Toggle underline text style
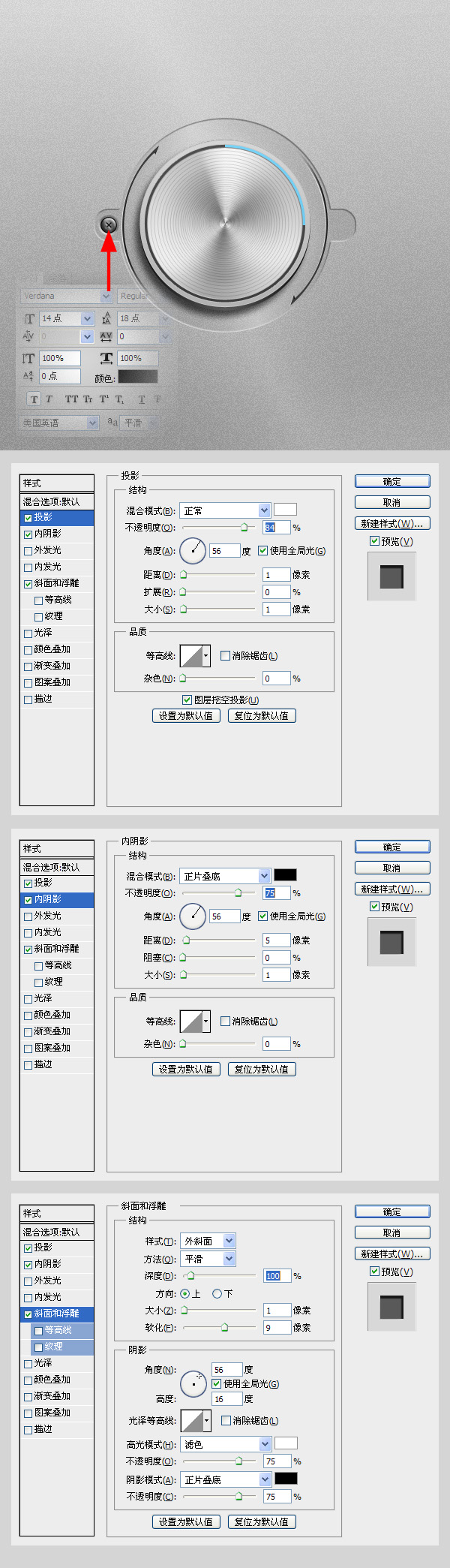The height and width of the screenshot is (1568, 450). (x=142, y=399)
